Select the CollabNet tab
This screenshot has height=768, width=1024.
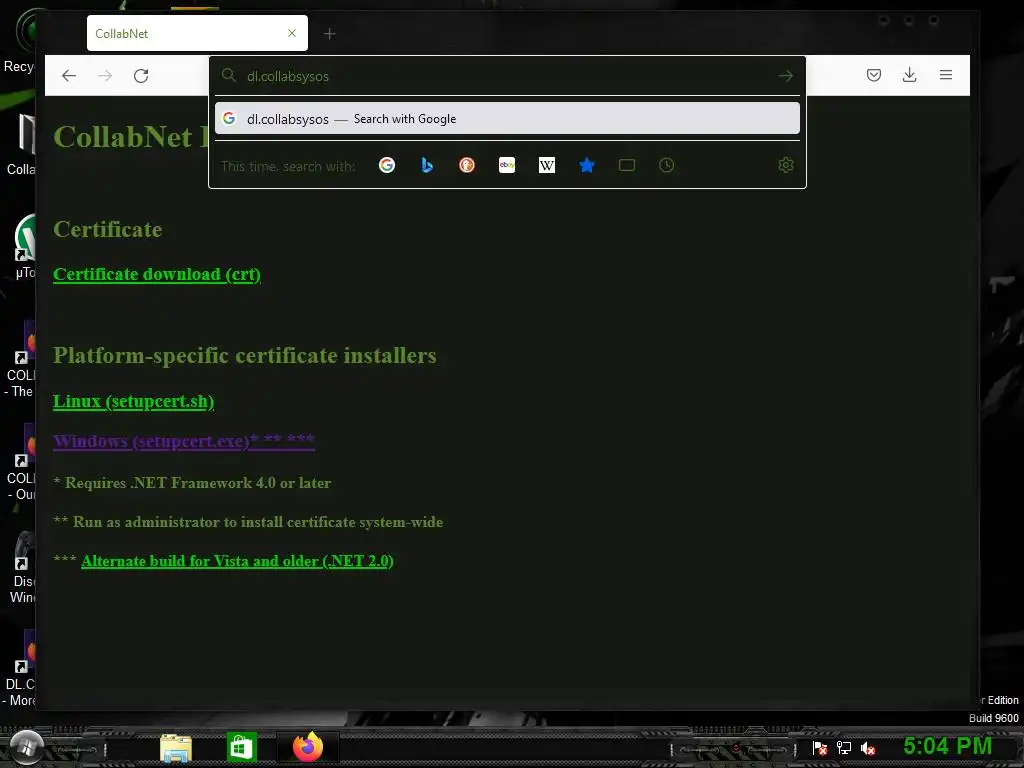[197, 33]
